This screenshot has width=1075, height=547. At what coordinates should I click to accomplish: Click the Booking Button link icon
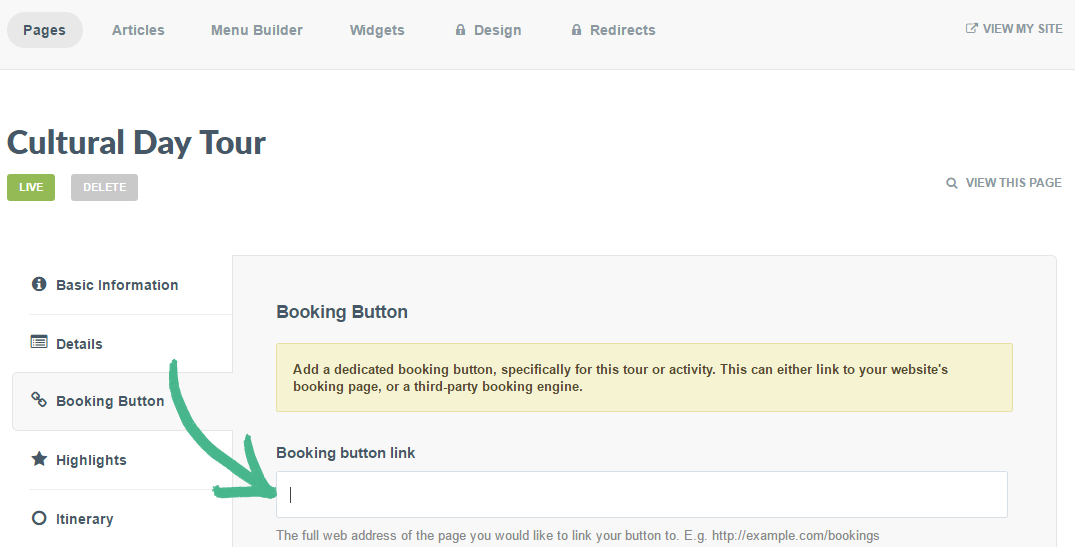click(x=39, y=400)
